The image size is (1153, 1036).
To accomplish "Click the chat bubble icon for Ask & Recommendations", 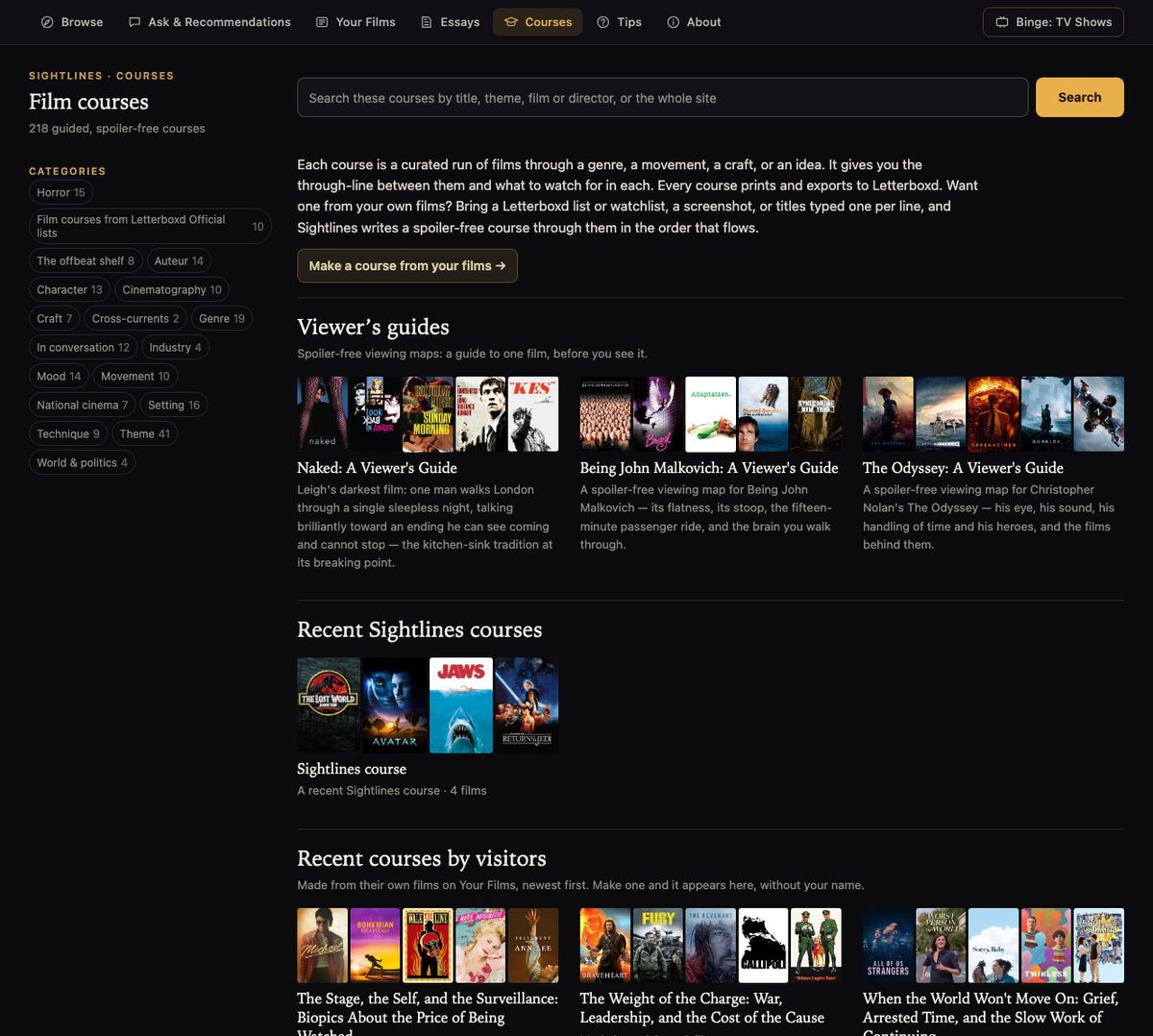I will click(x=135, y=22).
